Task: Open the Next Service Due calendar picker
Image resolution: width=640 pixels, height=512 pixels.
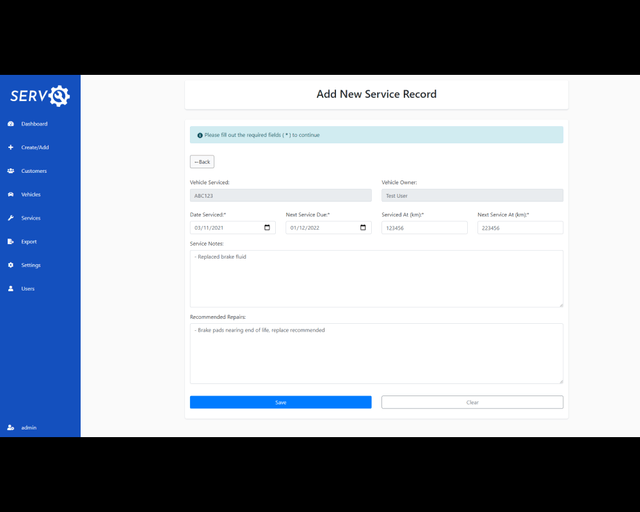Action: point(363,227)
